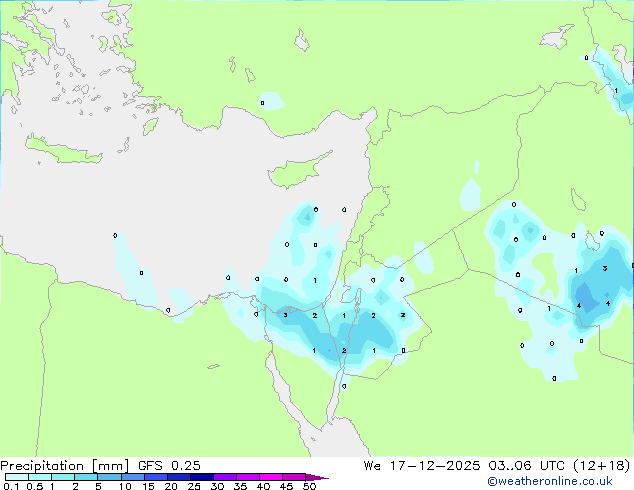Image resolution: width=634 pixels, height=490 pixels.
Task: Click the legend arrow tip above 50
Action: point(317,477)
